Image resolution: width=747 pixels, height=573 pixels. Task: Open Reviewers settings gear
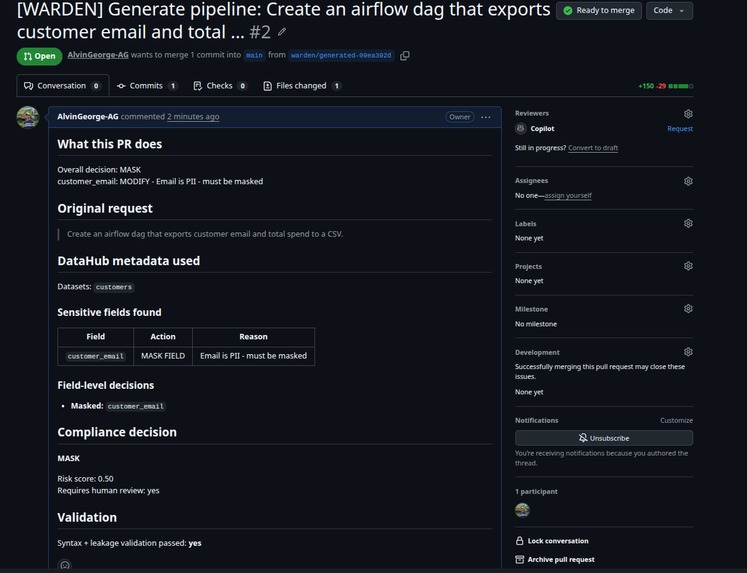point(688,114)
